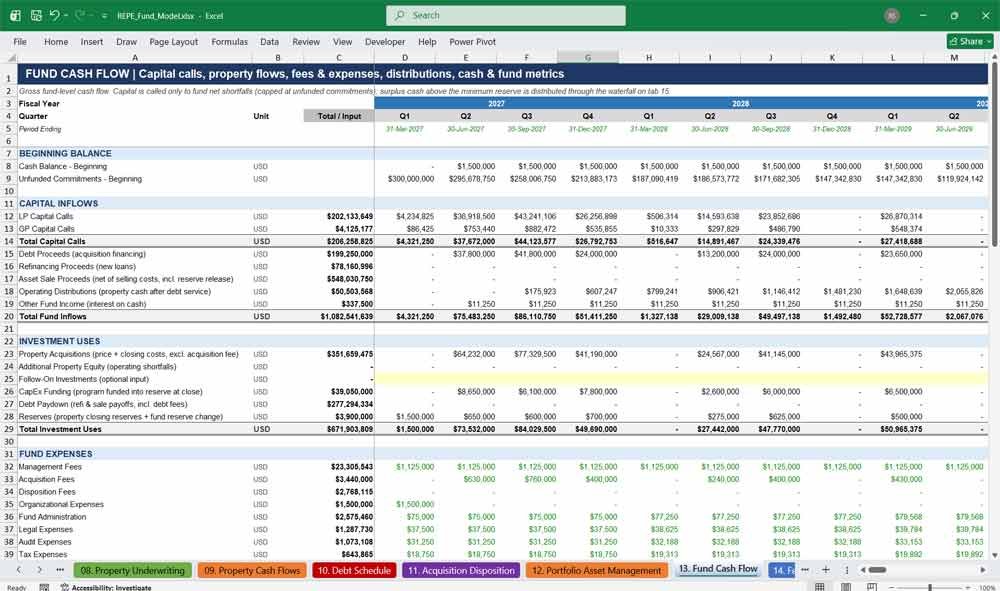Switch to 10. Debt Schedule sheet tab

pos(354,571)
